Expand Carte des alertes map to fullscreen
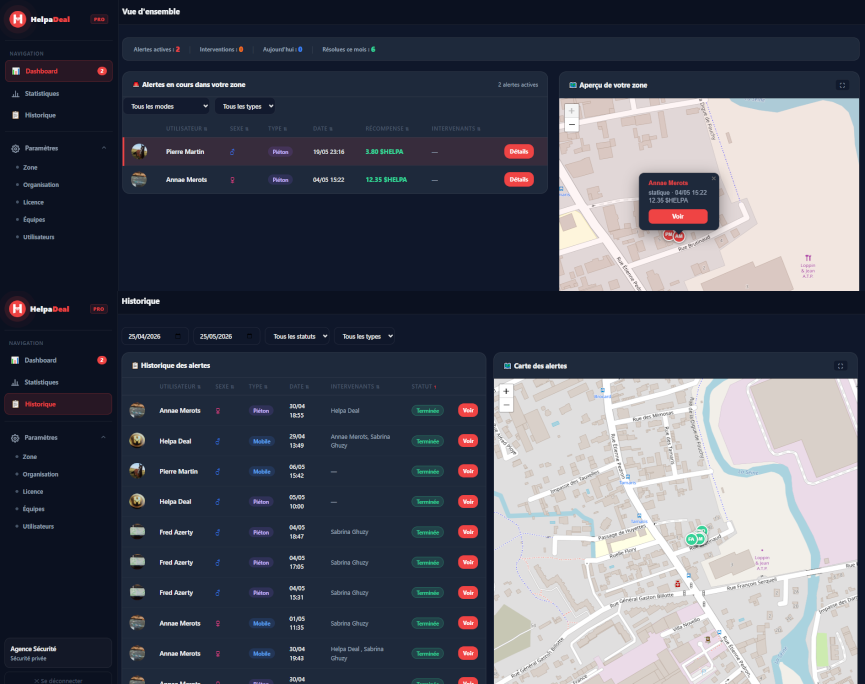865x684 pixels. click(x=840, y=366)
